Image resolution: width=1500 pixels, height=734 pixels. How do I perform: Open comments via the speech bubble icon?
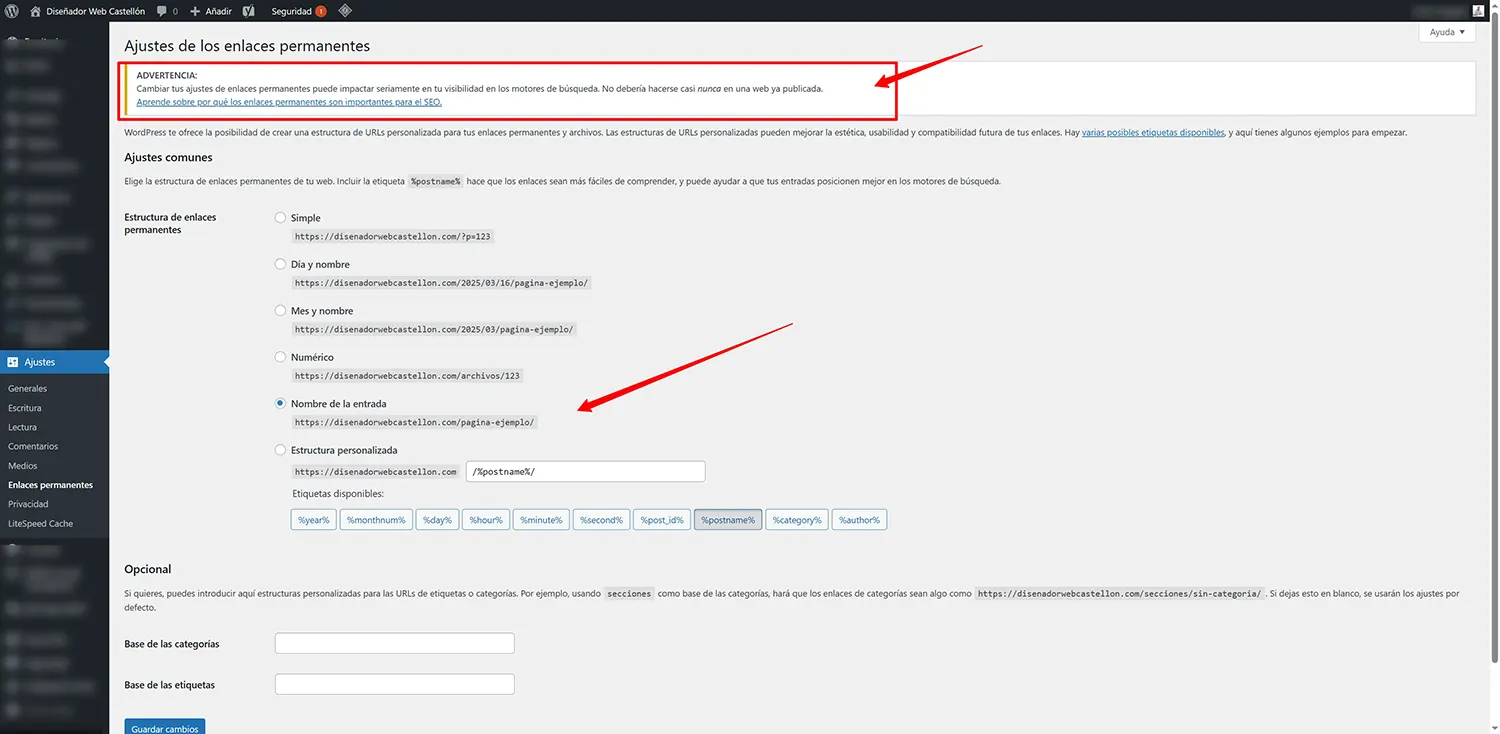click(160, 11)
